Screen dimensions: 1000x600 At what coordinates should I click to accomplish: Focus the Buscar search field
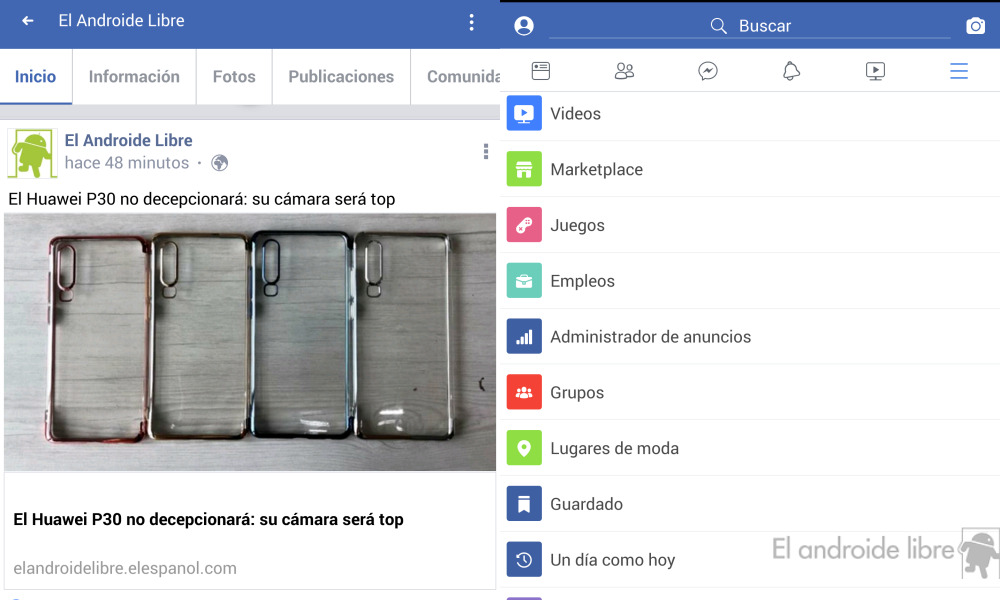[750, 26]
